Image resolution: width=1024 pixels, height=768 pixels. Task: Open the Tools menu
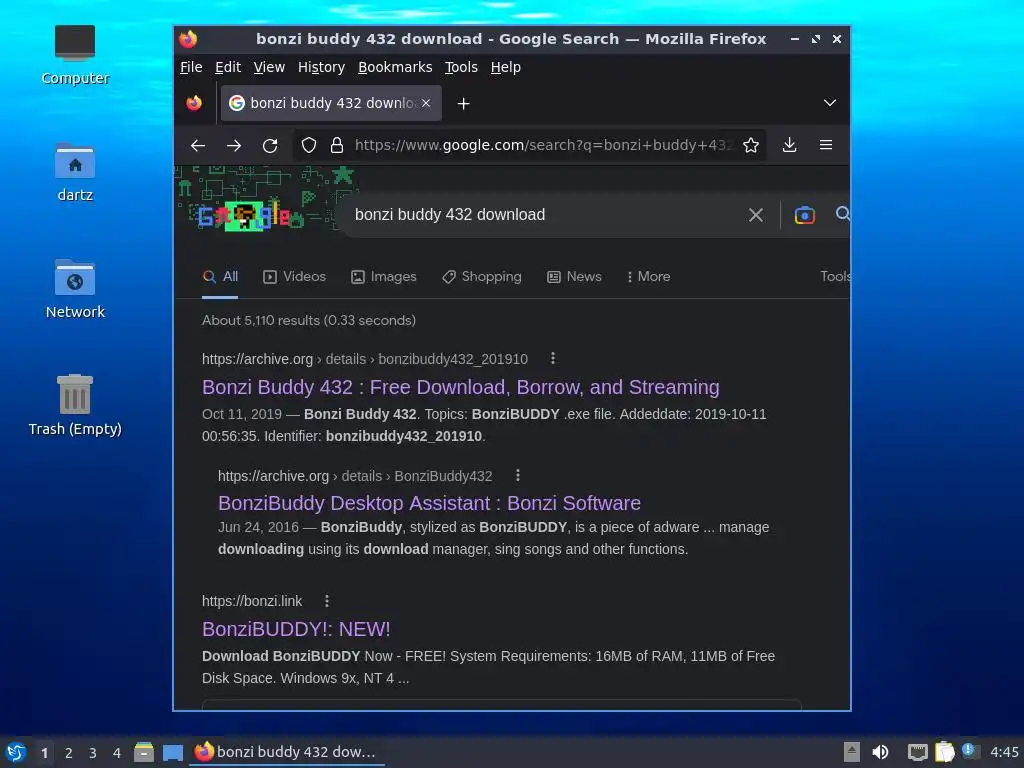click(461, 67)
